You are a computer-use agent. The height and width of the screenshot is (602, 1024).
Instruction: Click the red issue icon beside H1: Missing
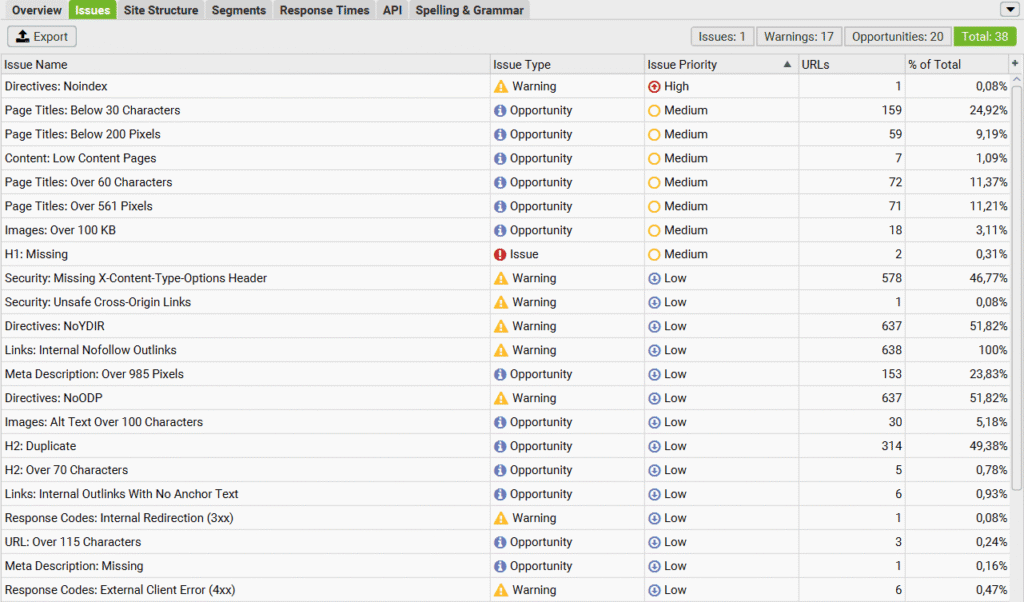[498, 254]
